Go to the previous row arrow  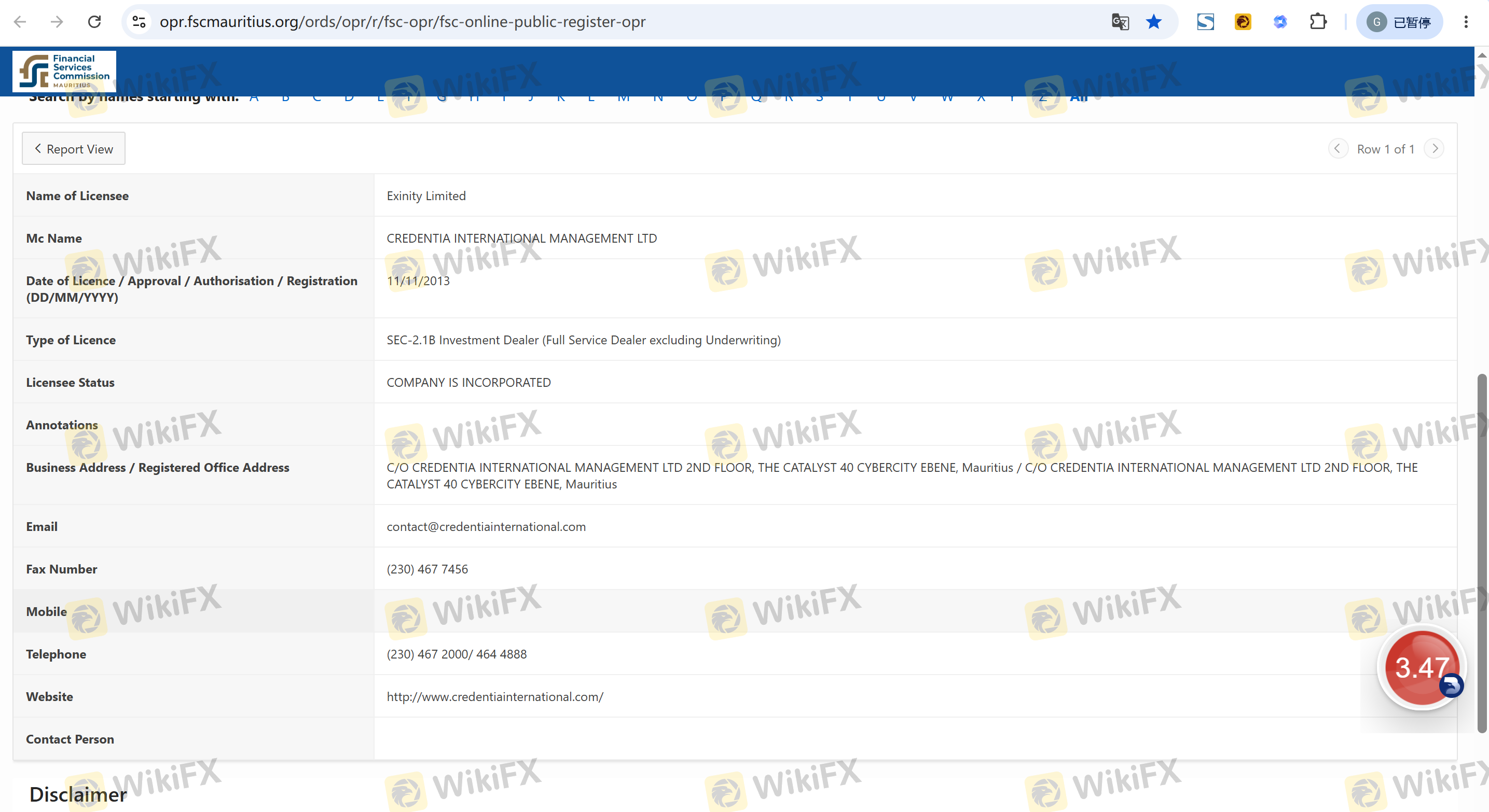1338,149
